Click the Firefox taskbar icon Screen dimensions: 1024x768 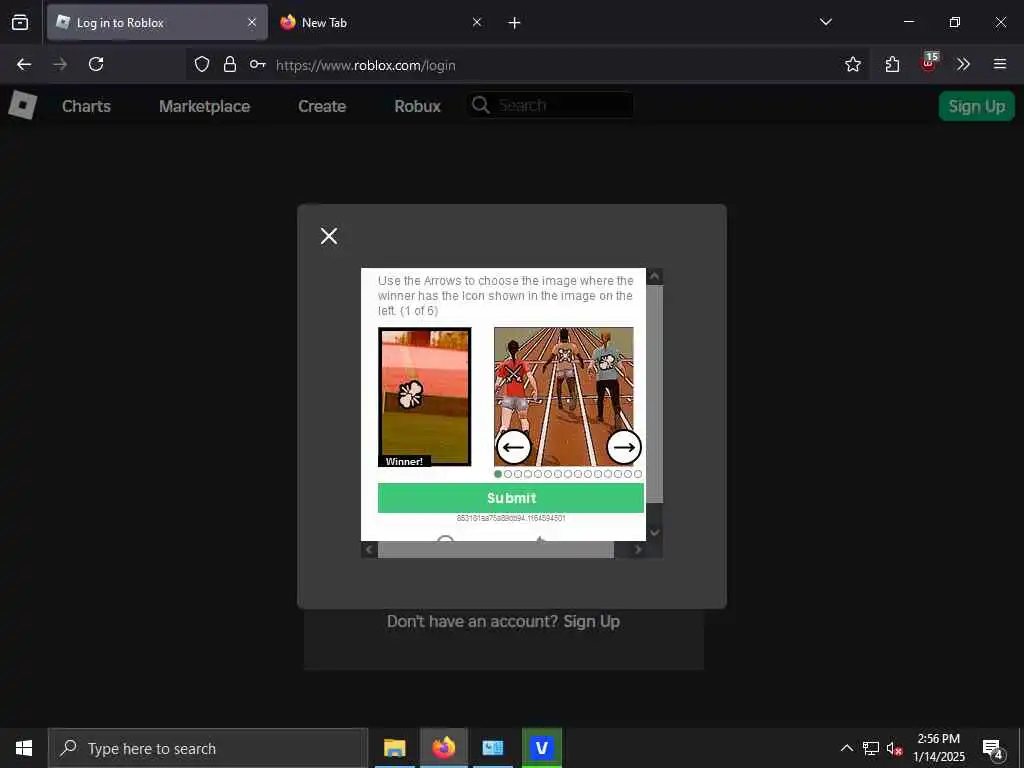click(x=443, y=748)
